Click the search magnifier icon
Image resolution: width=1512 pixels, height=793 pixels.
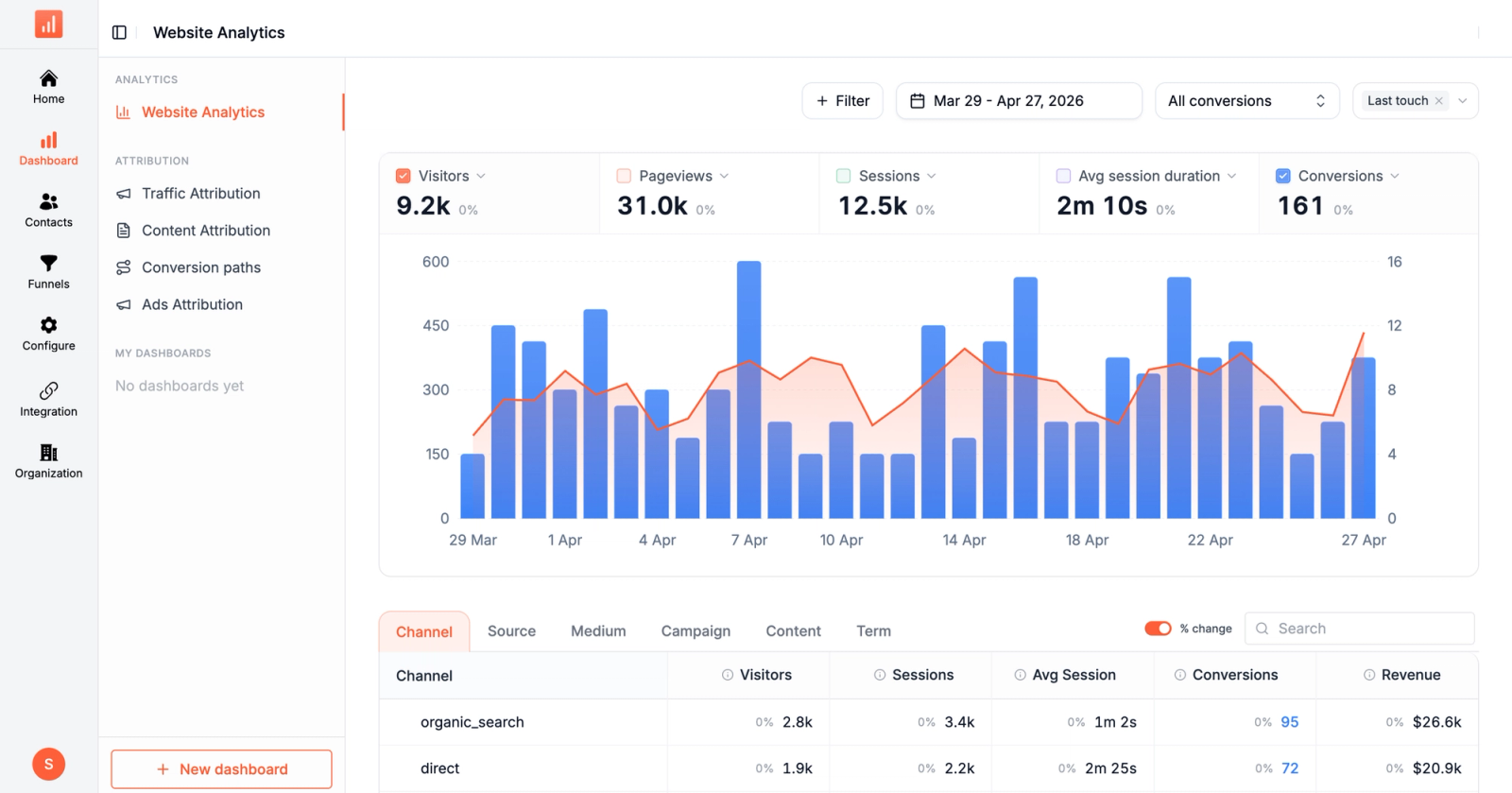click(1262, 629)
